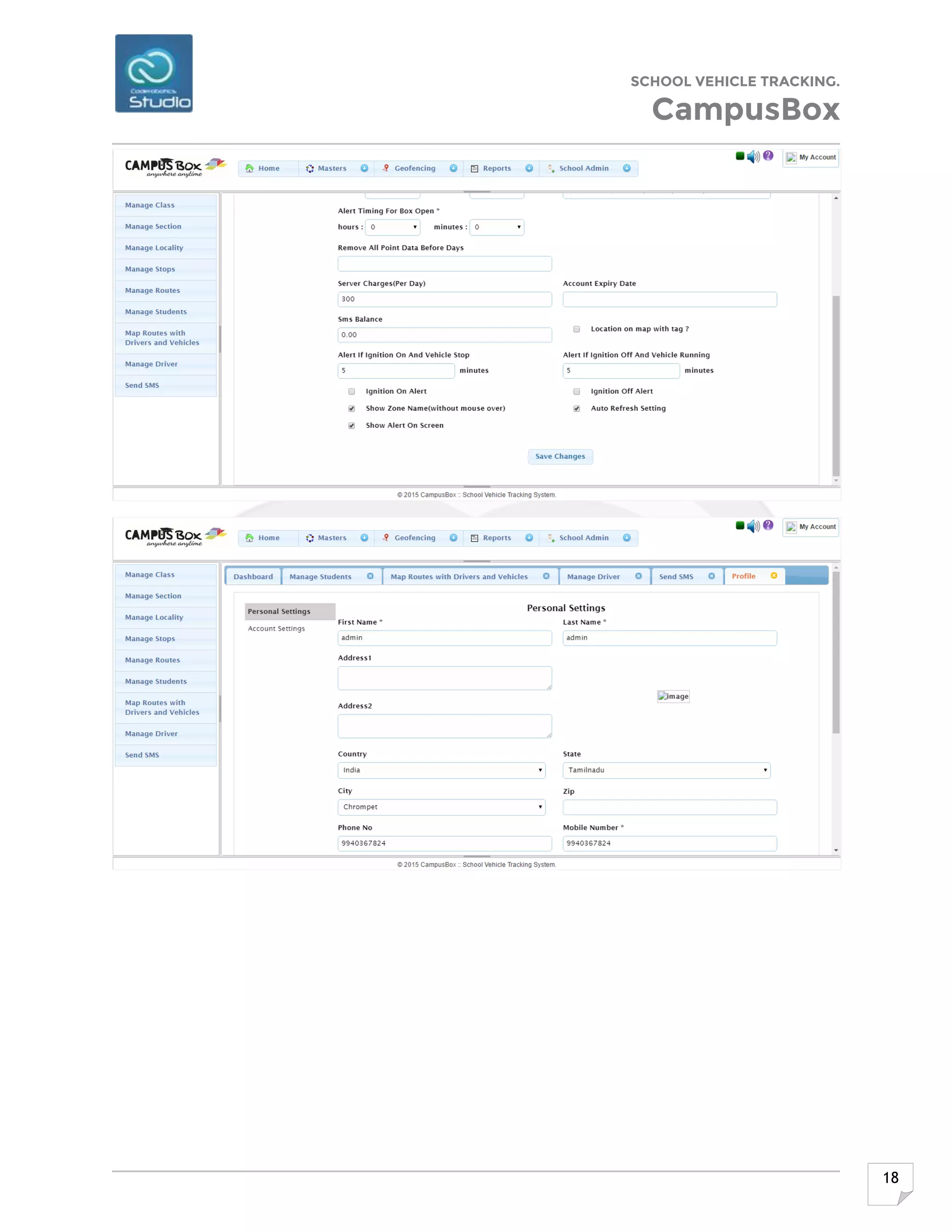Screen dimensions: 952x1232
Task: Enable the Location on map with tag checkbox
Action: point(576,329)
